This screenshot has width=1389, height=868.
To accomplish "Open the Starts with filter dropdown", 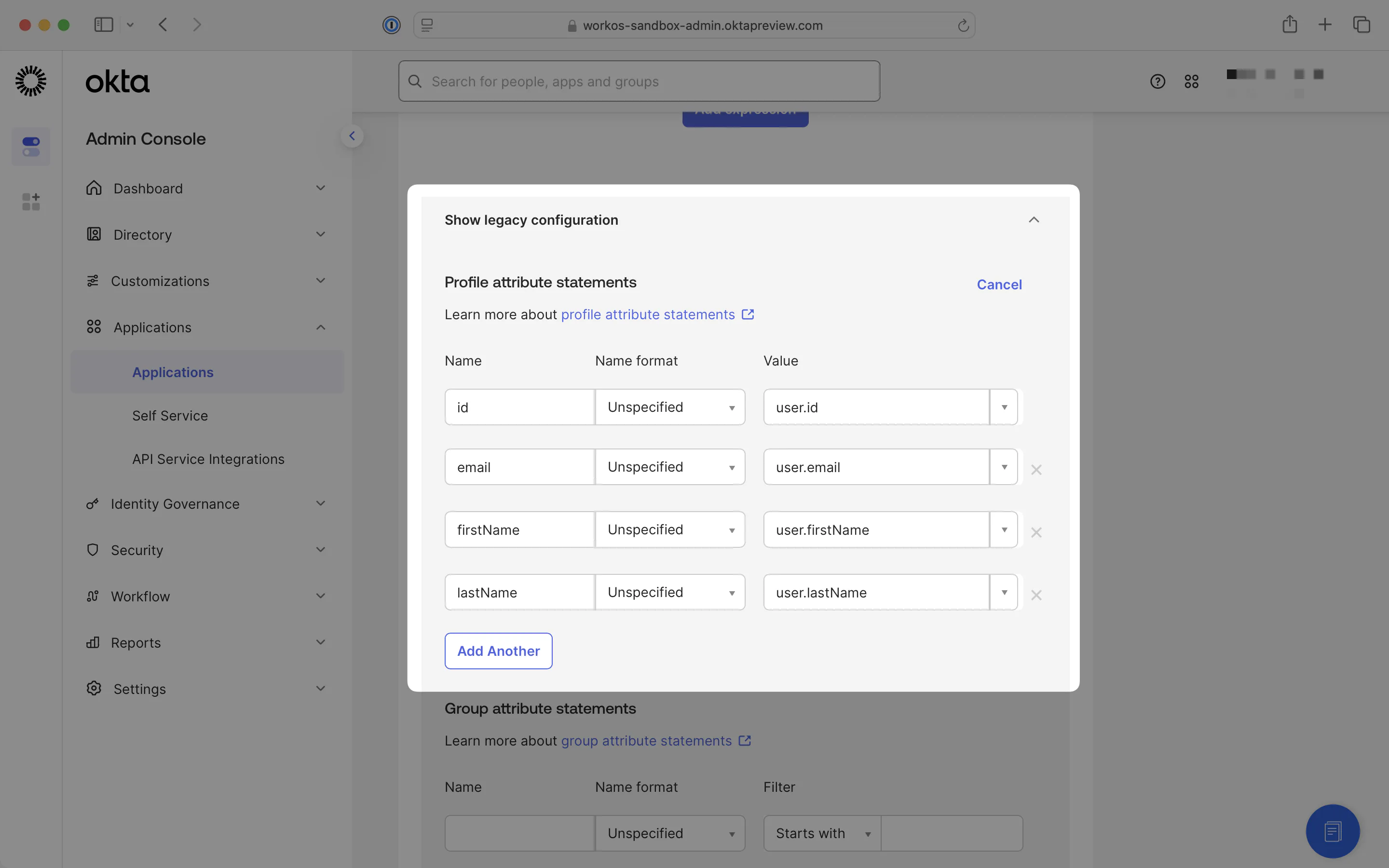I will pyautogui.click(x=822, y=833).
